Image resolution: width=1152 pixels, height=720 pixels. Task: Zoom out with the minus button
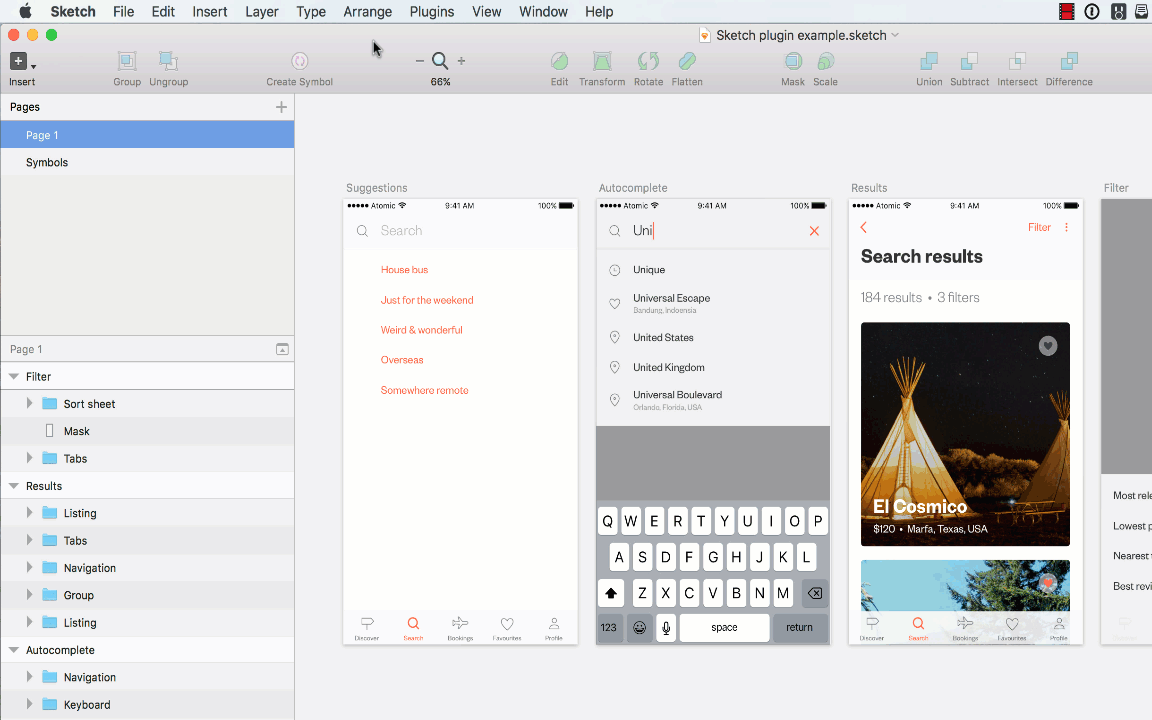pos(420,61)
